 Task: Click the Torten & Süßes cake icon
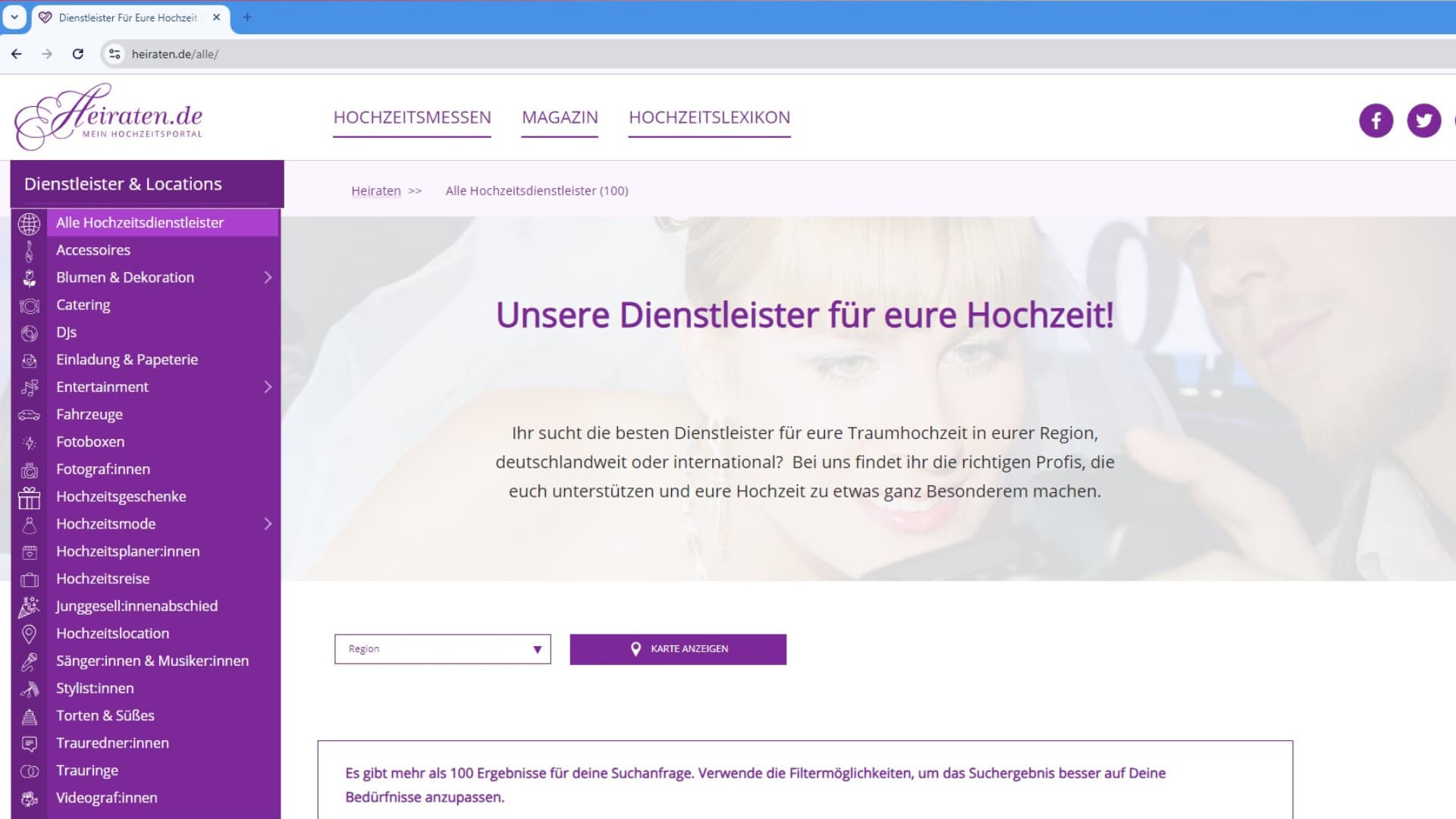click(x=29, y=716)
